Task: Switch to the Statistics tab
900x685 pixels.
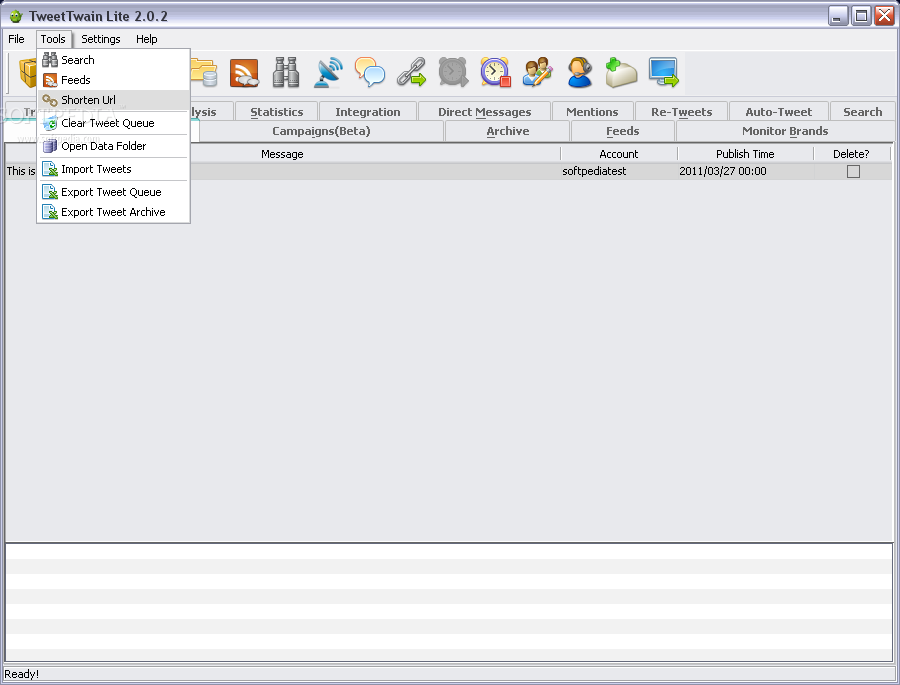Action: [276, 112]
